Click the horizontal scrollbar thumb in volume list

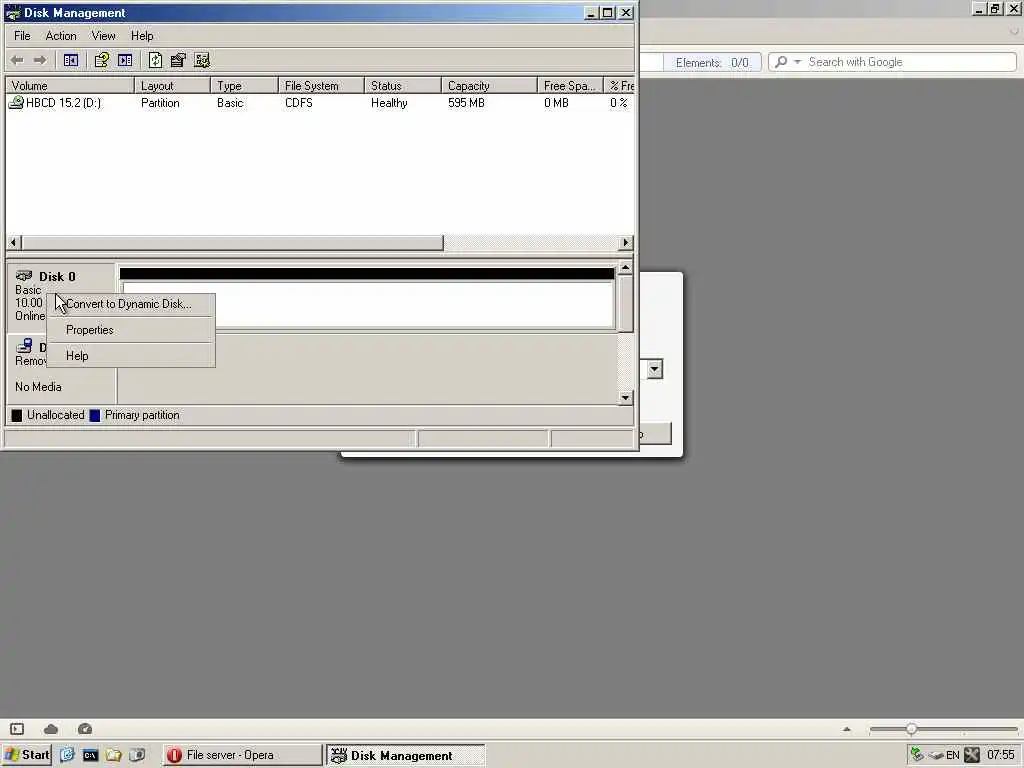coord(232,243)
